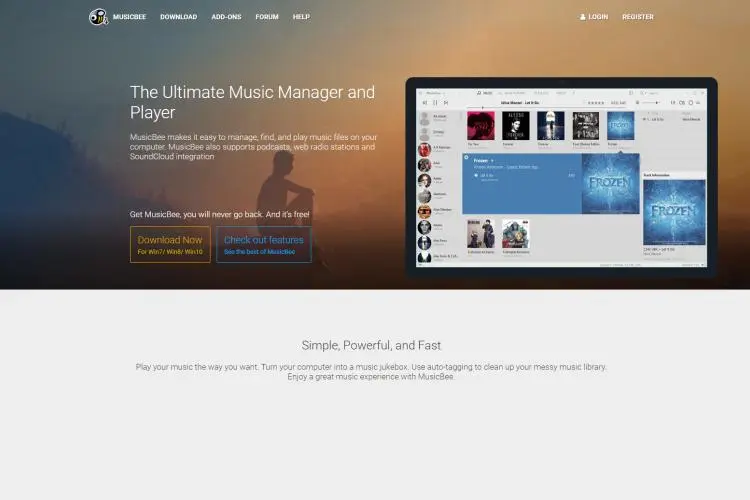Click the pause icon in player mockup
The height and width of the screenshot is (500, 750).
(435, 102)
